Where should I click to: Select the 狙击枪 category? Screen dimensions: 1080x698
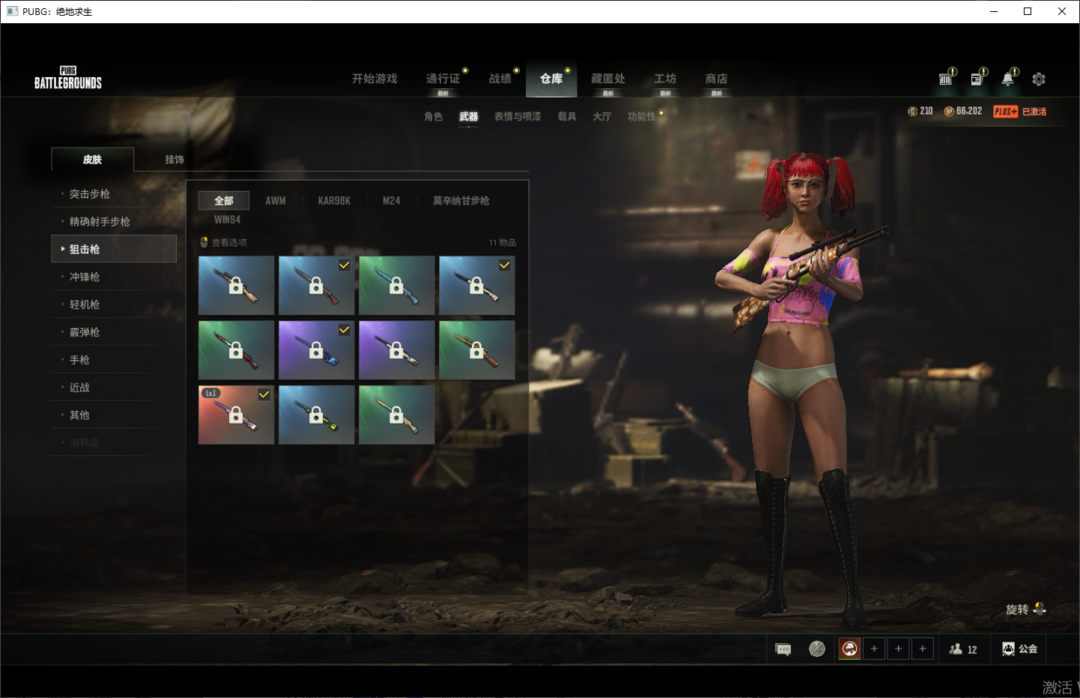click(114, 249)
